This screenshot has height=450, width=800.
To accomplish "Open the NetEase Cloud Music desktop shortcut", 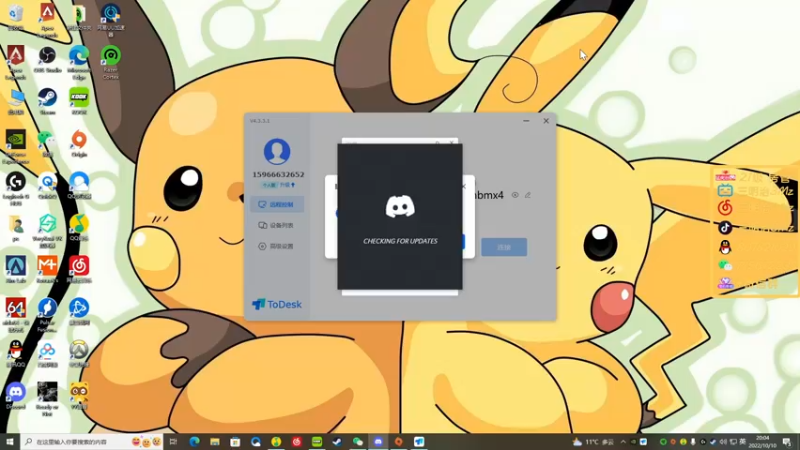I will [79, 269].
